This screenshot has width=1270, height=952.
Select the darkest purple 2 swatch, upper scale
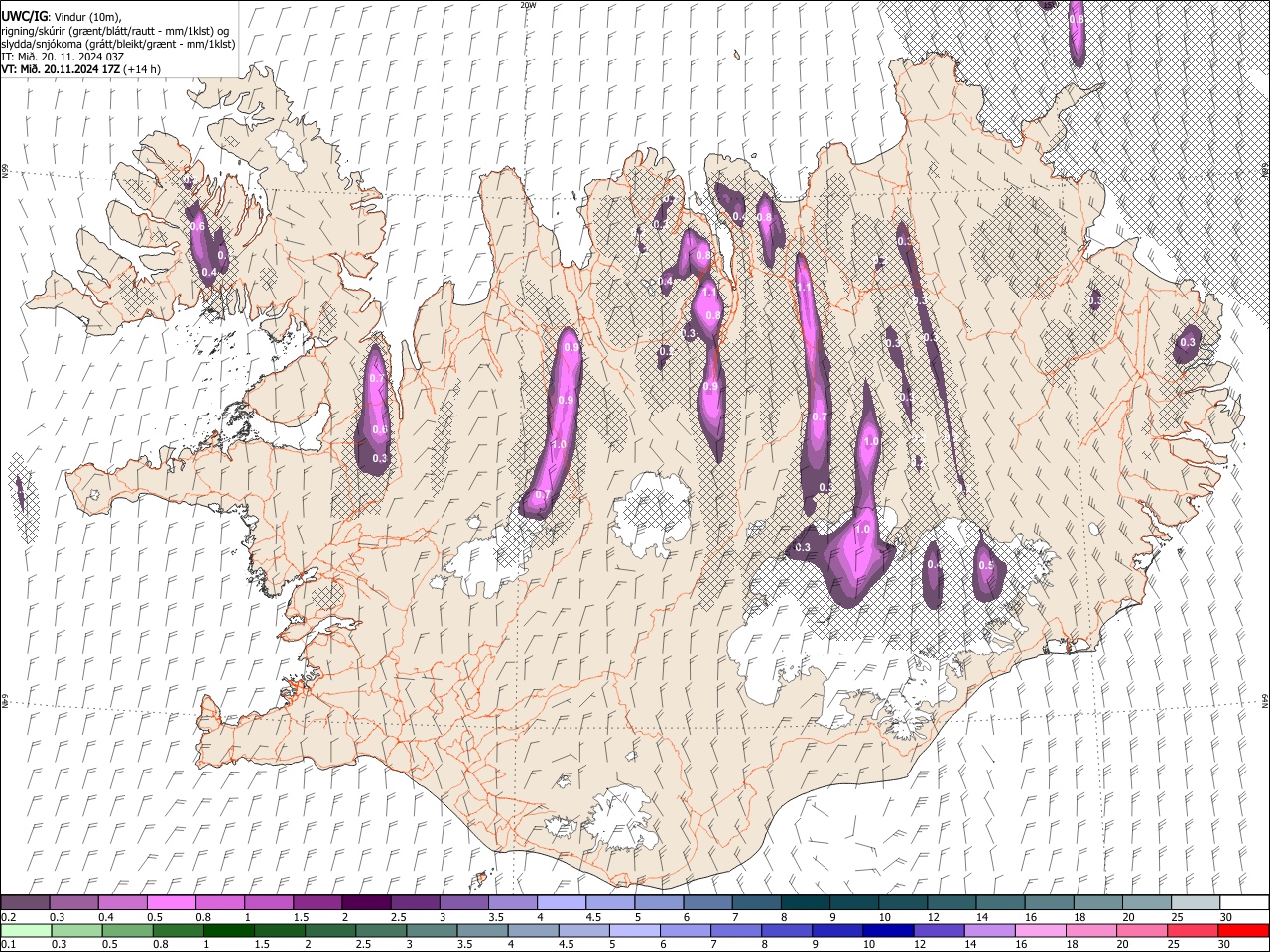[x=365, y=903]
